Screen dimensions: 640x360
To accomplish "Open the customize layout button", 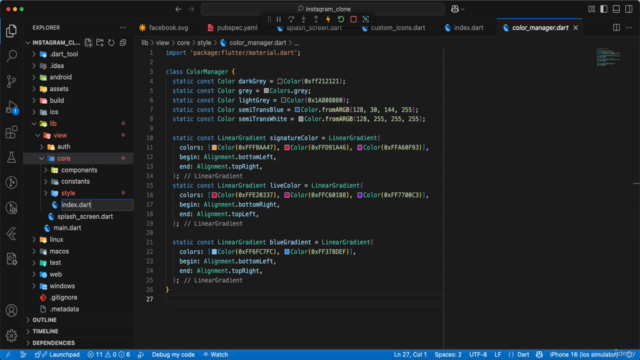I will 591,9.
